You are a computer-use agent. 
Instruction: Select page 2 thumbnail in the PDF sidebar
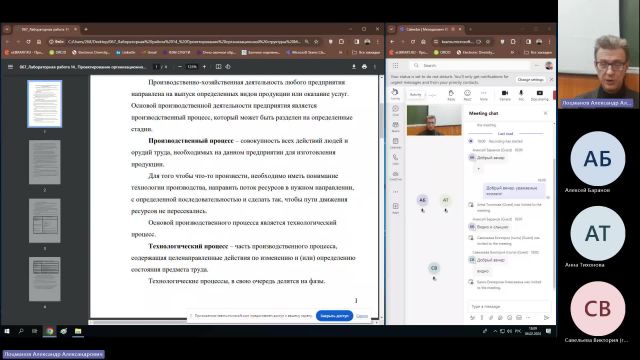[44, 162]
